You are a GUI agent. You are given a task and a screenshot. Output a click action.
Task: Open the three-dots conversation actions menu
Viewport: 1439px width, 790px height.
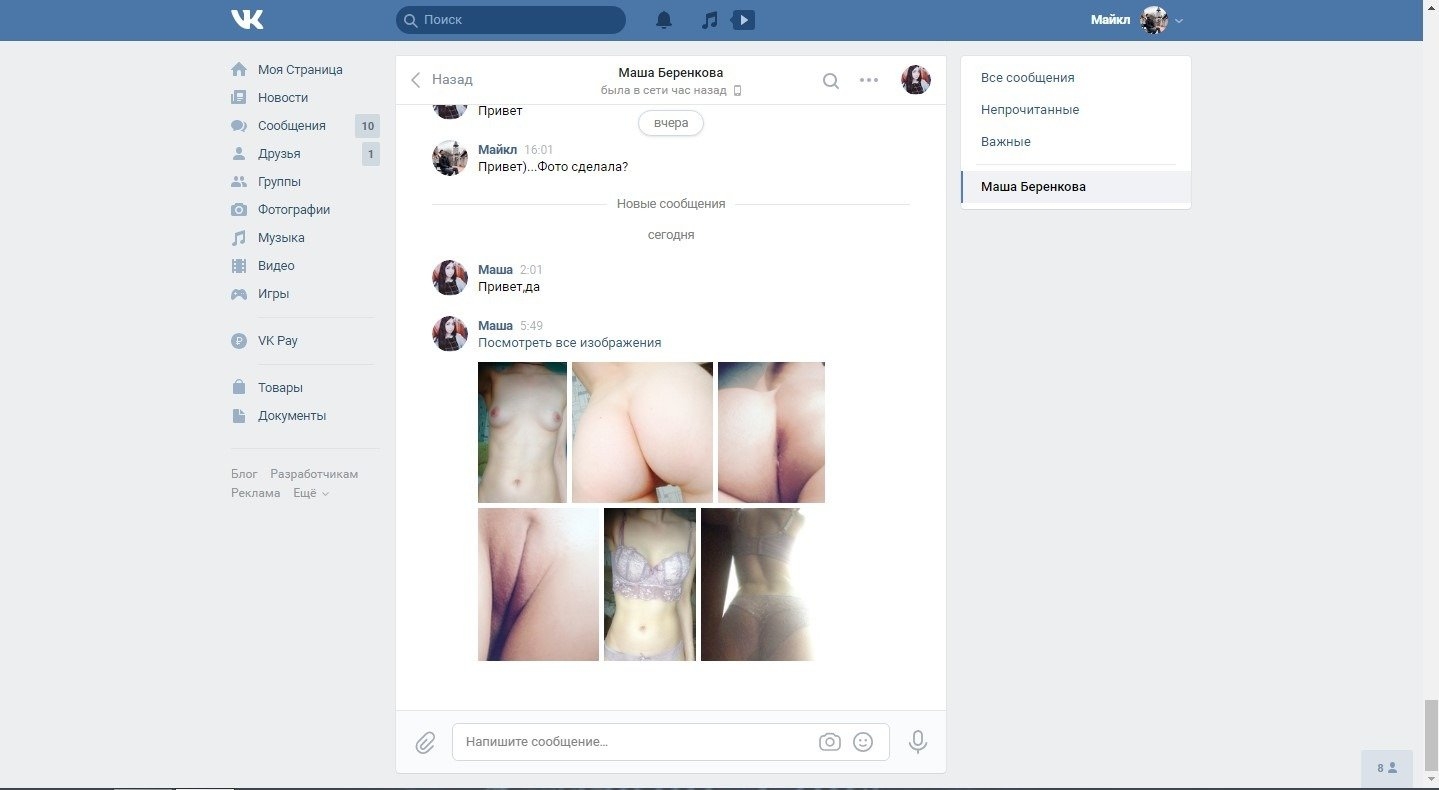point(869,80)
